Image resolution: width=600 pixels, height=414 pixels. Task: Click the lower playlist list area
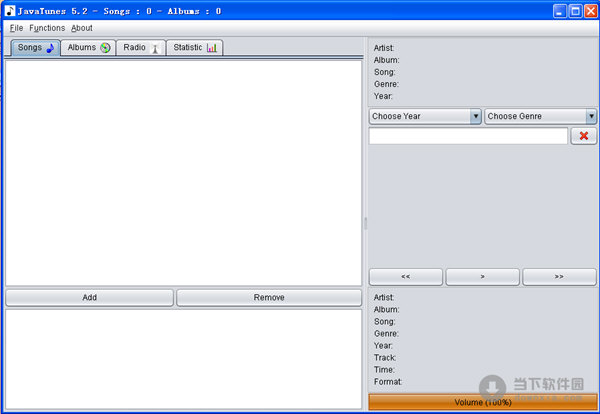(184, 359)
